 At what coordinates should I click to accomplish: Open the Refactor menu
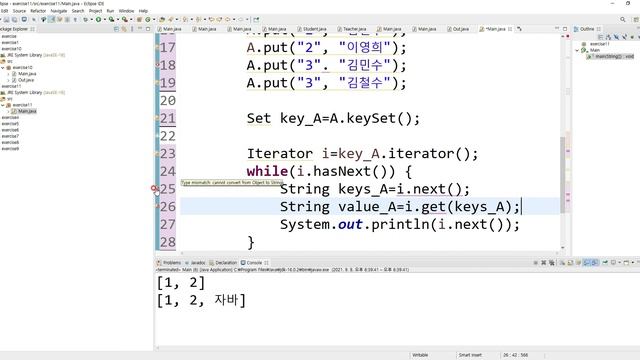click(38, 11)
